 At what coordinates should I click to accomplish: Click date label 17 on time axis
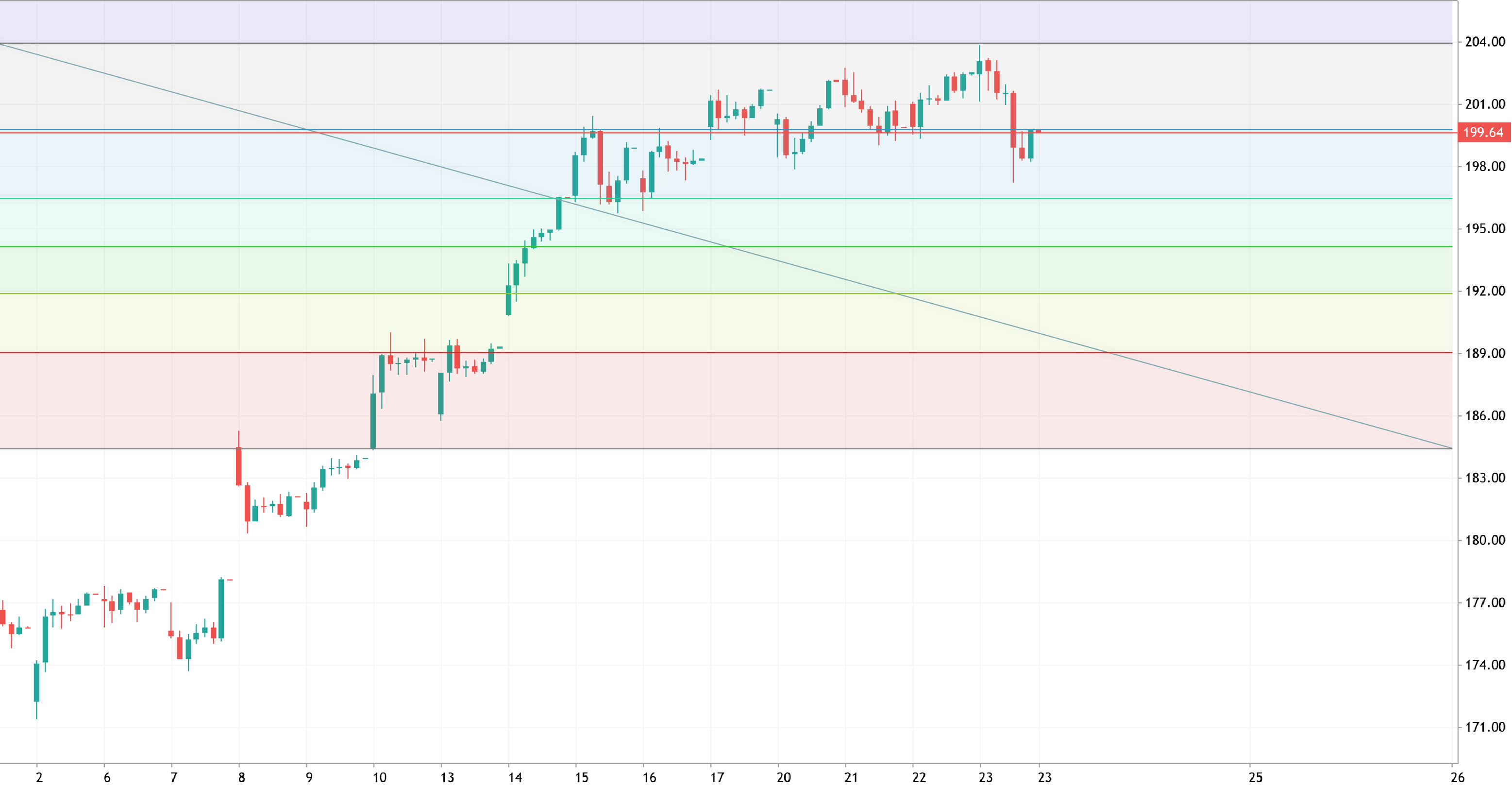point(717,777)
